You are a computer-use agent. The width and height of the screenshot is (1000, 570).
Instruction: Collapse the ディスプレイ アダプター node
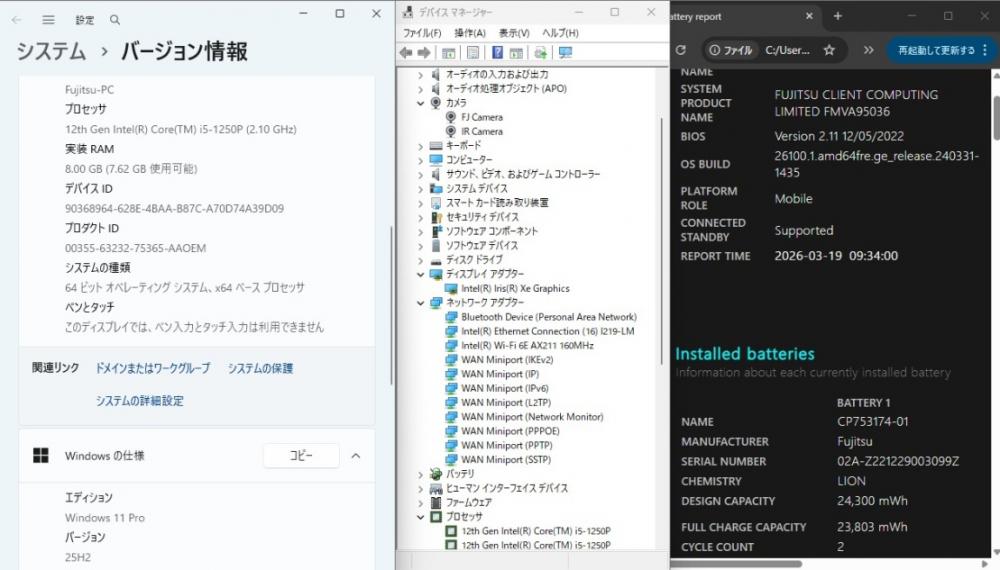click(x=420, y=274)
